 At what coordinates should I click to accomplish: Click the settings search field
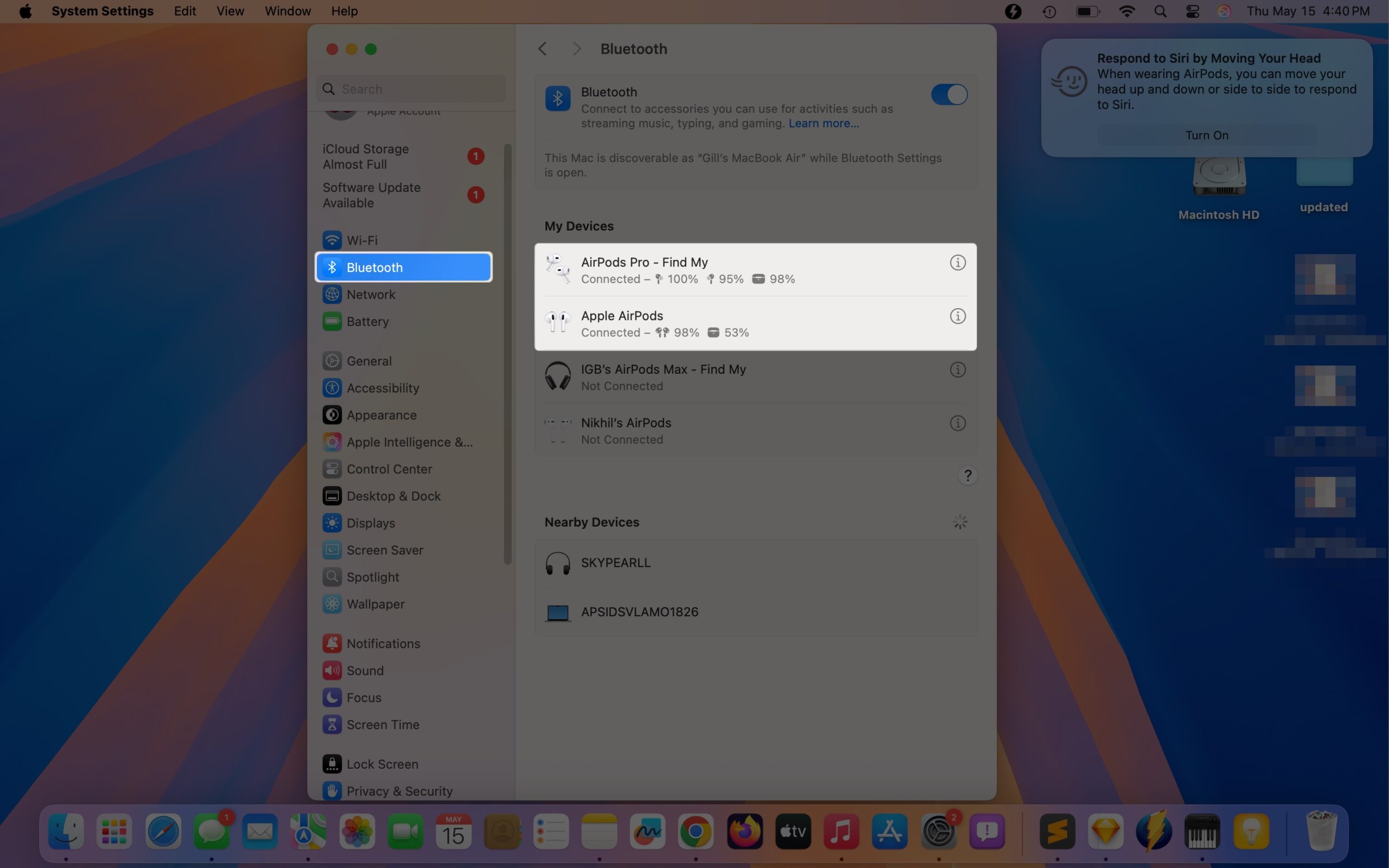(x=409, y=88)
